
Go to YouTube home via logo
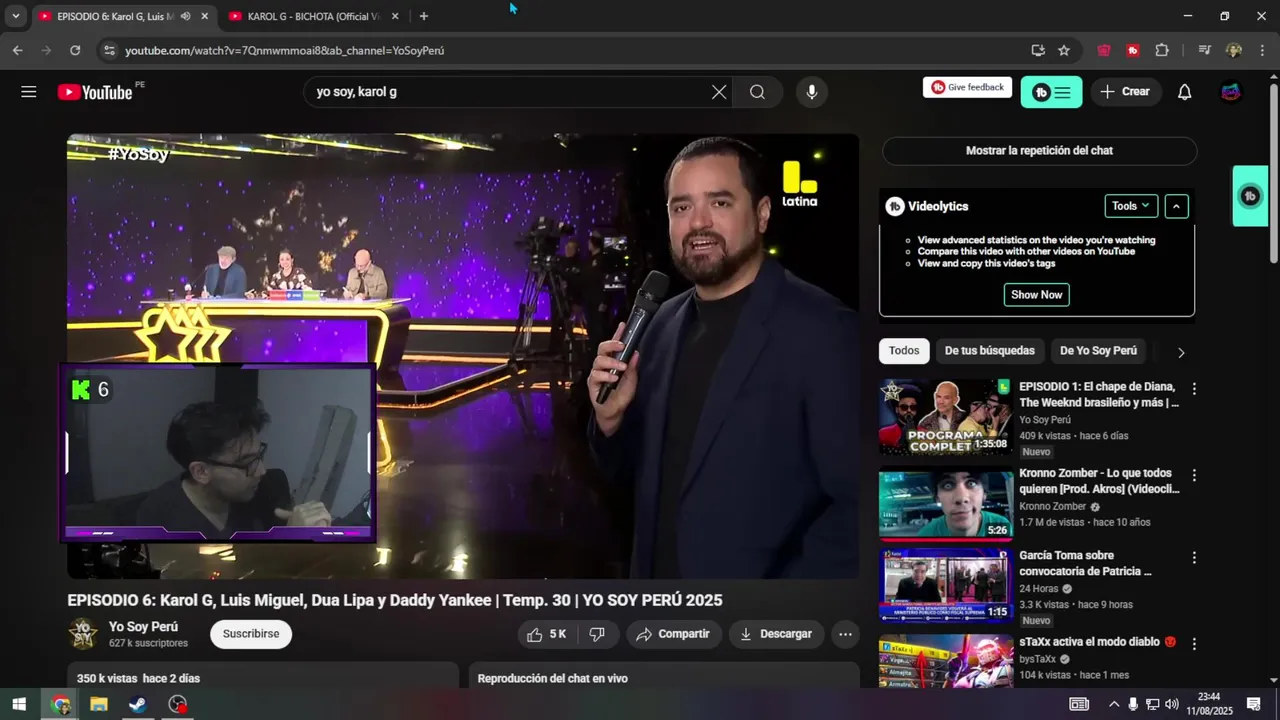pyautogui.click(x=95, y=92)
